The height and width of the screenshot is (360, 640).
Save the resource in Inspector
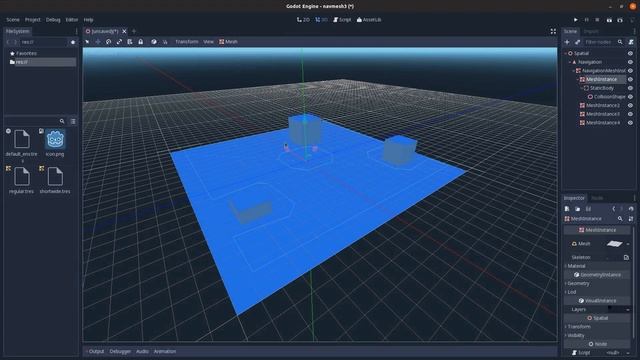[x=588, y=209]
